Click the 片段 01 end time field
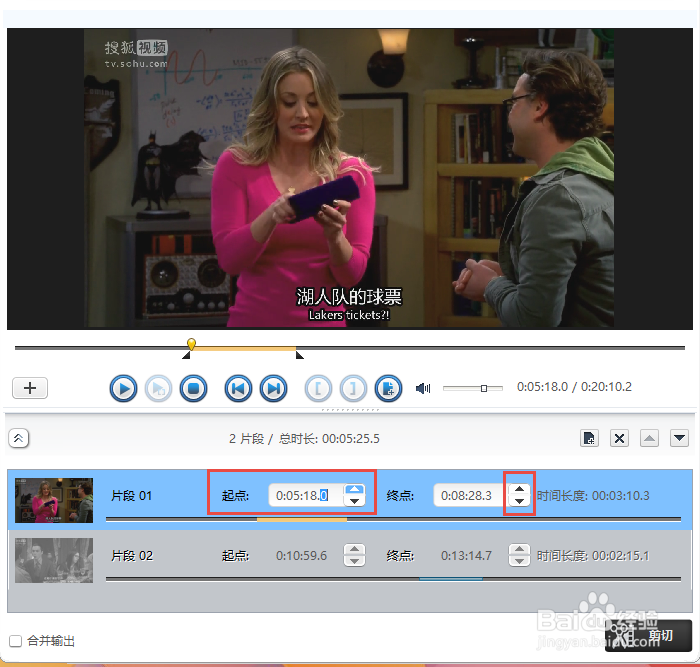 point(471,496)
